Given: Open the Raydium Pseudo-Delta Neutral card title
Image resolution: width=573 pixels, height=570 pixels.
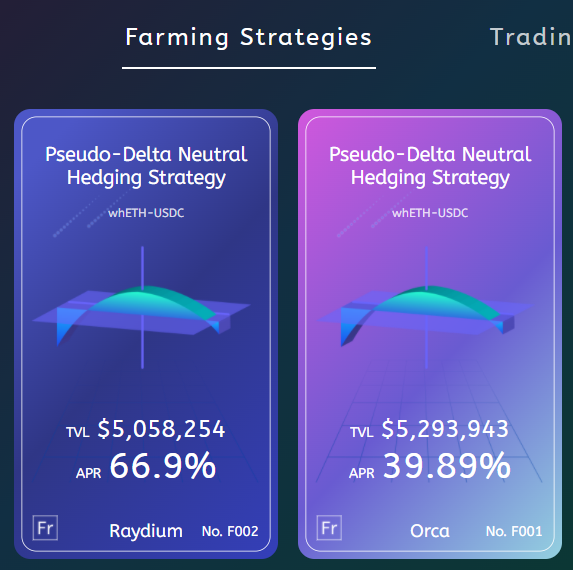Looking at the screenshot, I should tap(146, 166).
